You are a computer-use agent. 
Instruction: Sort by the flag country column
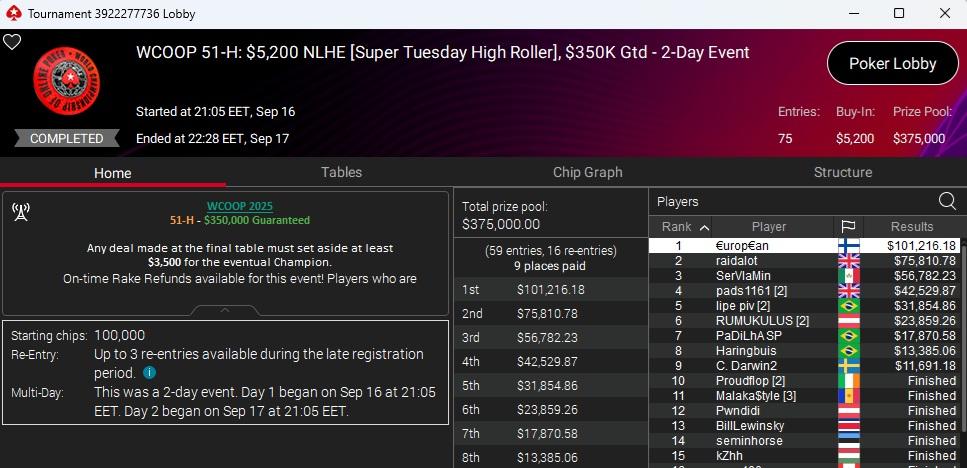click(848, 227)
